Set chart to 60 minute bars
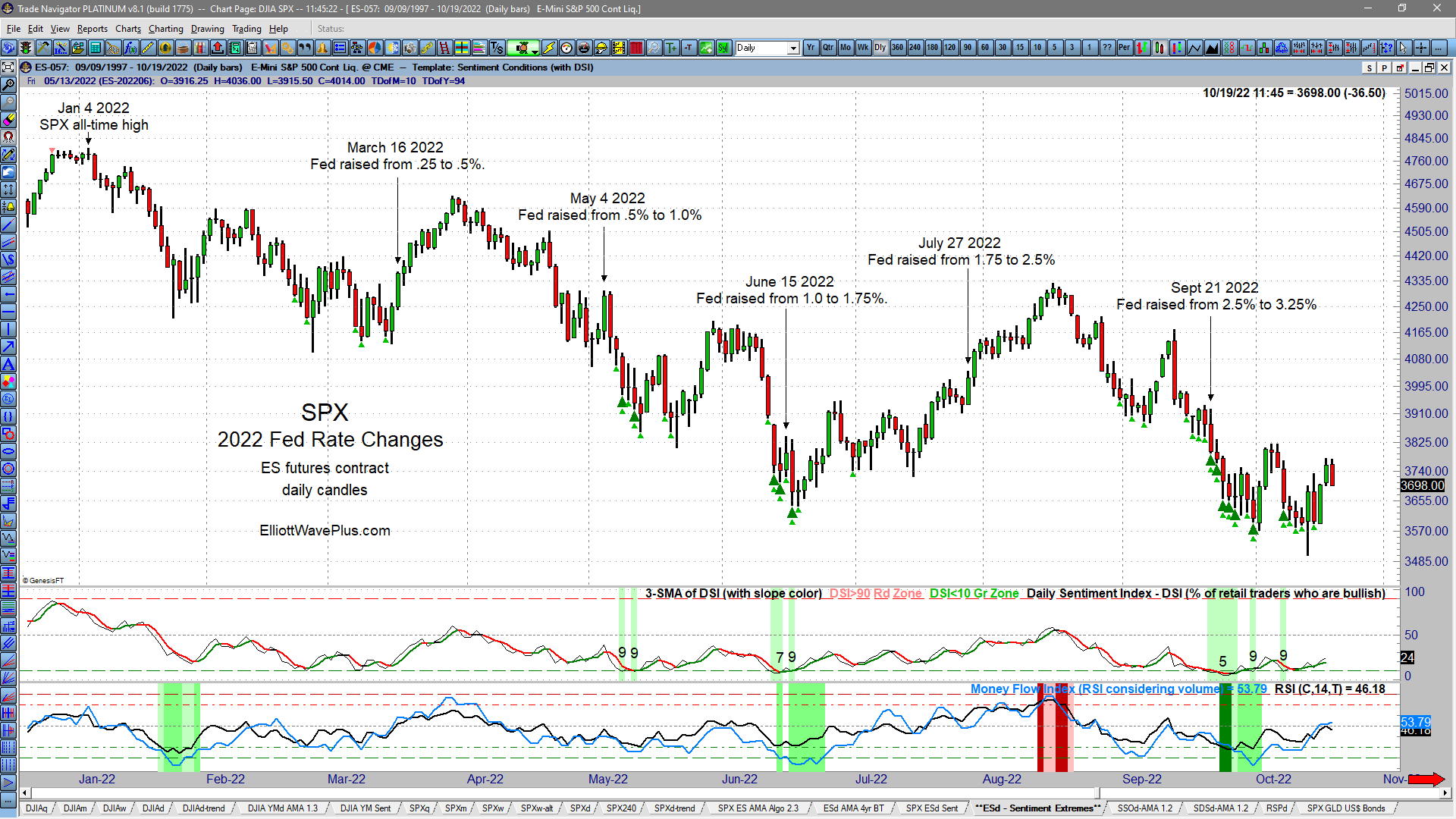The height and width of the screenshot is (819, 1456). 985,48
